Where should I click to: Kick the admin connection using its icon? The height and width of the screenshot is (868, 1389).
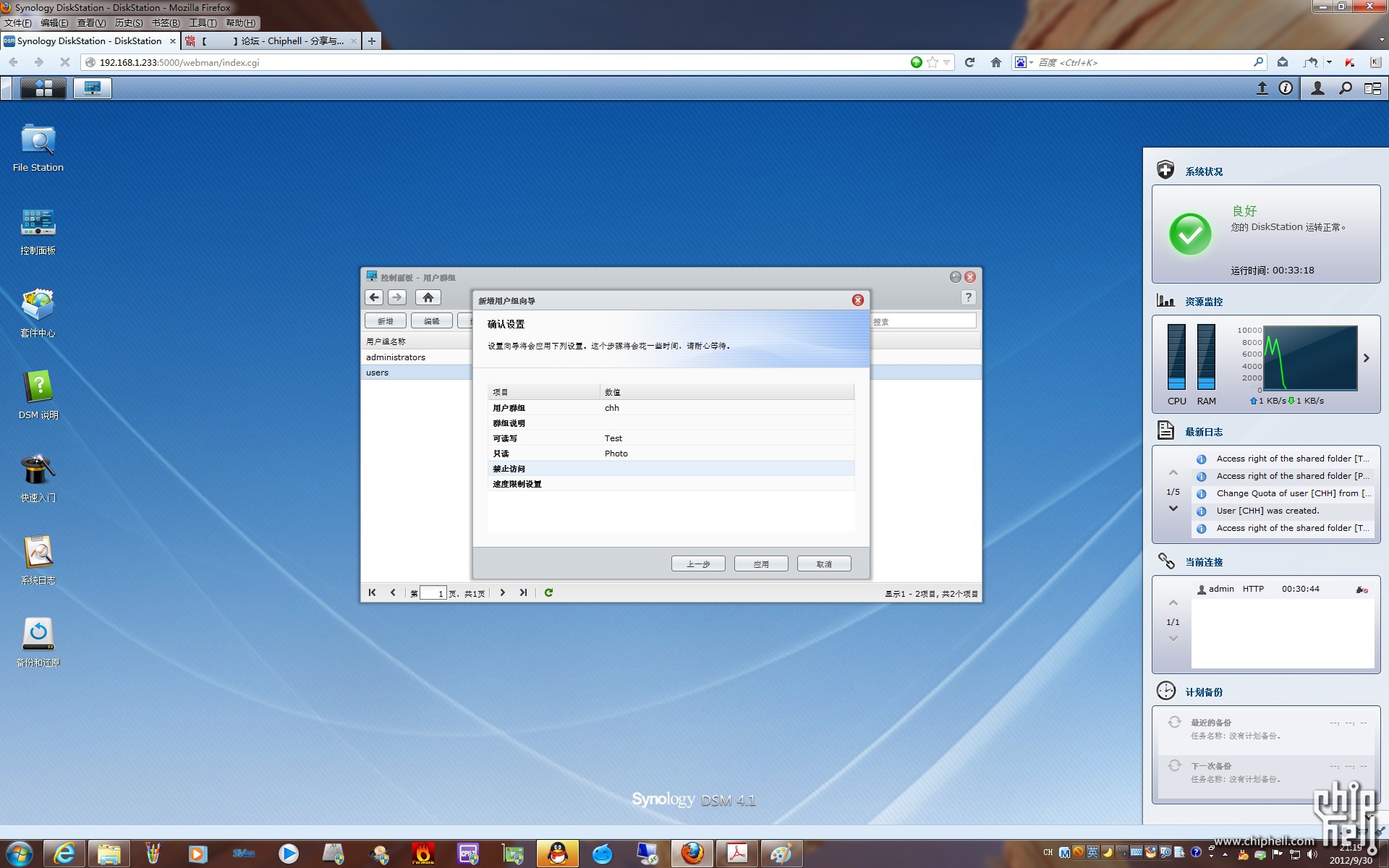[x=1362, y=590]
